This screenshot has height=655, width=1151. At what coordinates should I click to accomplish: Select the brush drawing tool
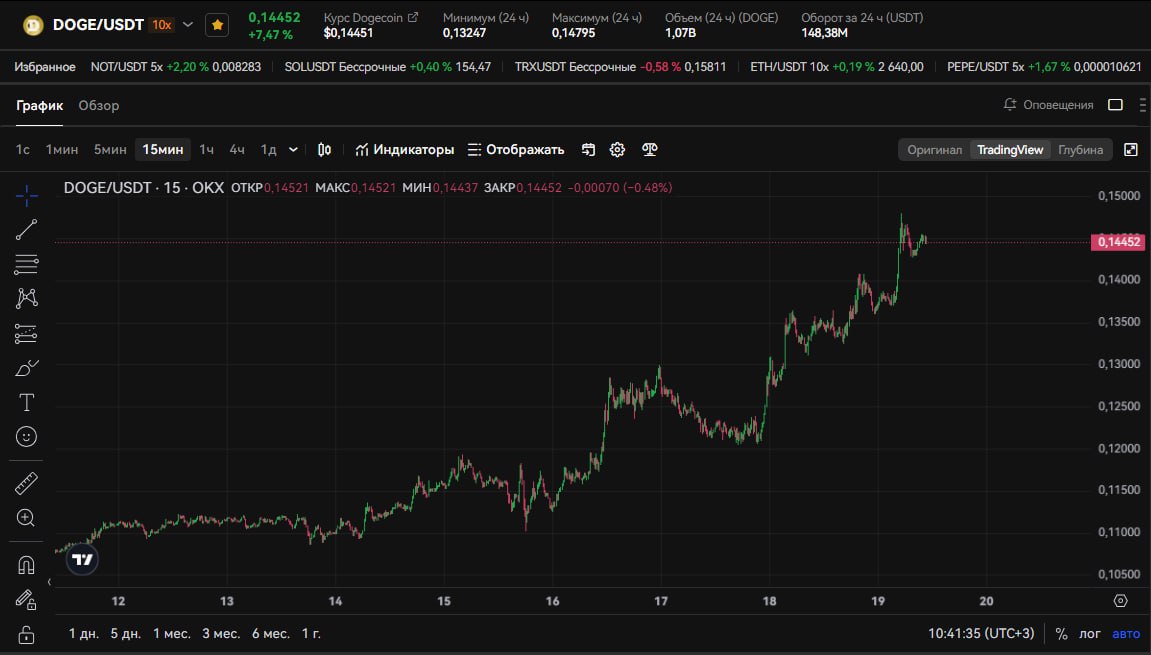click(26, 368)
